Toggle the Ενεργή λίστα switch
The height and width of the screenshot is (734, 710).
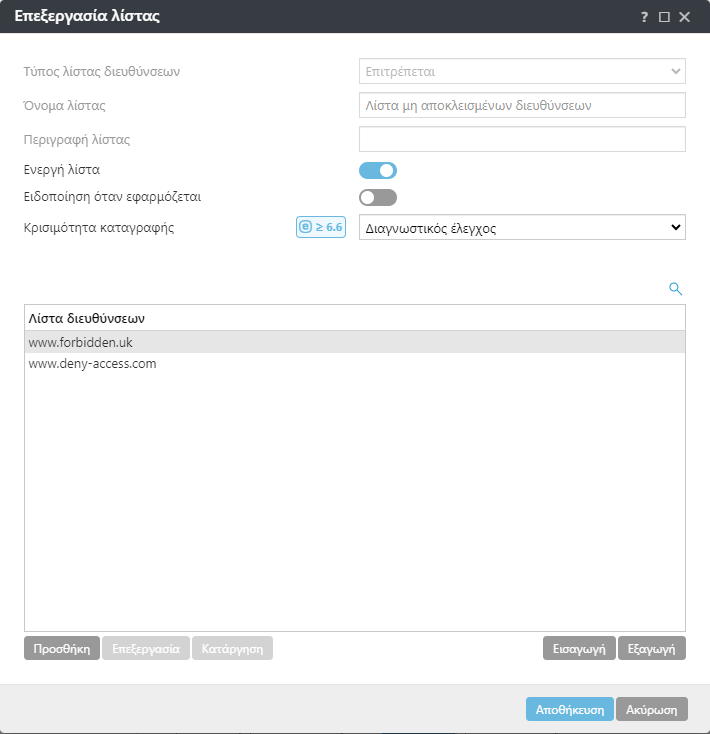pyautogui.click(x=378, y=170)
